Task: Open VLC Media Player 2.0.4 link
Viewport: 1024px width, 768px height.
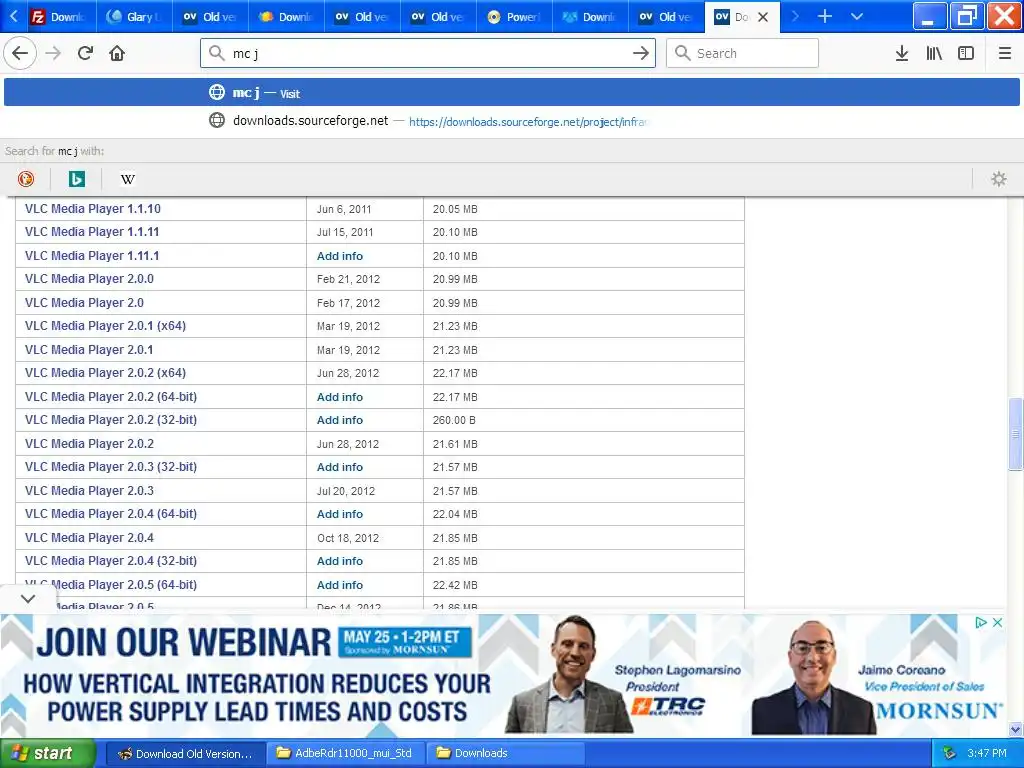Action: (89, 537)
